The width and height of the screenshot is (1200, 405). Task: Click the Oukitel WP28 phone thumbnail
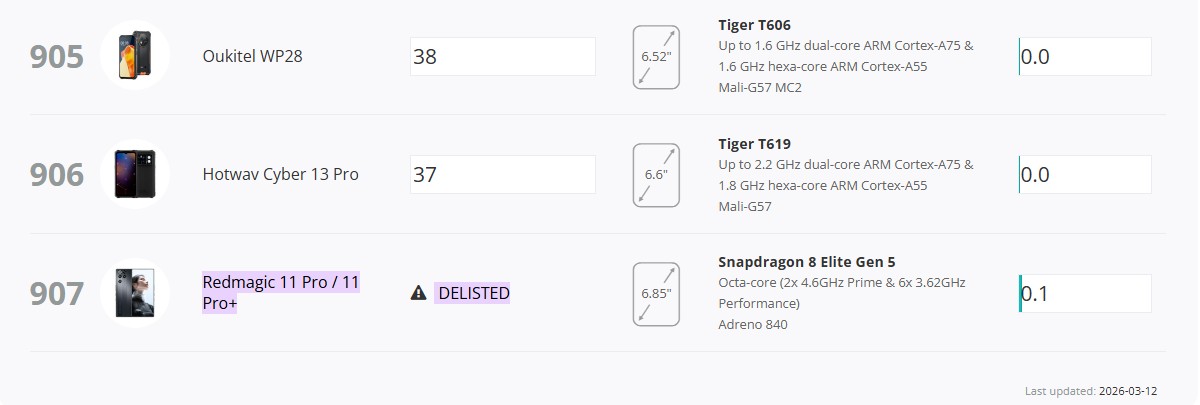134,56
